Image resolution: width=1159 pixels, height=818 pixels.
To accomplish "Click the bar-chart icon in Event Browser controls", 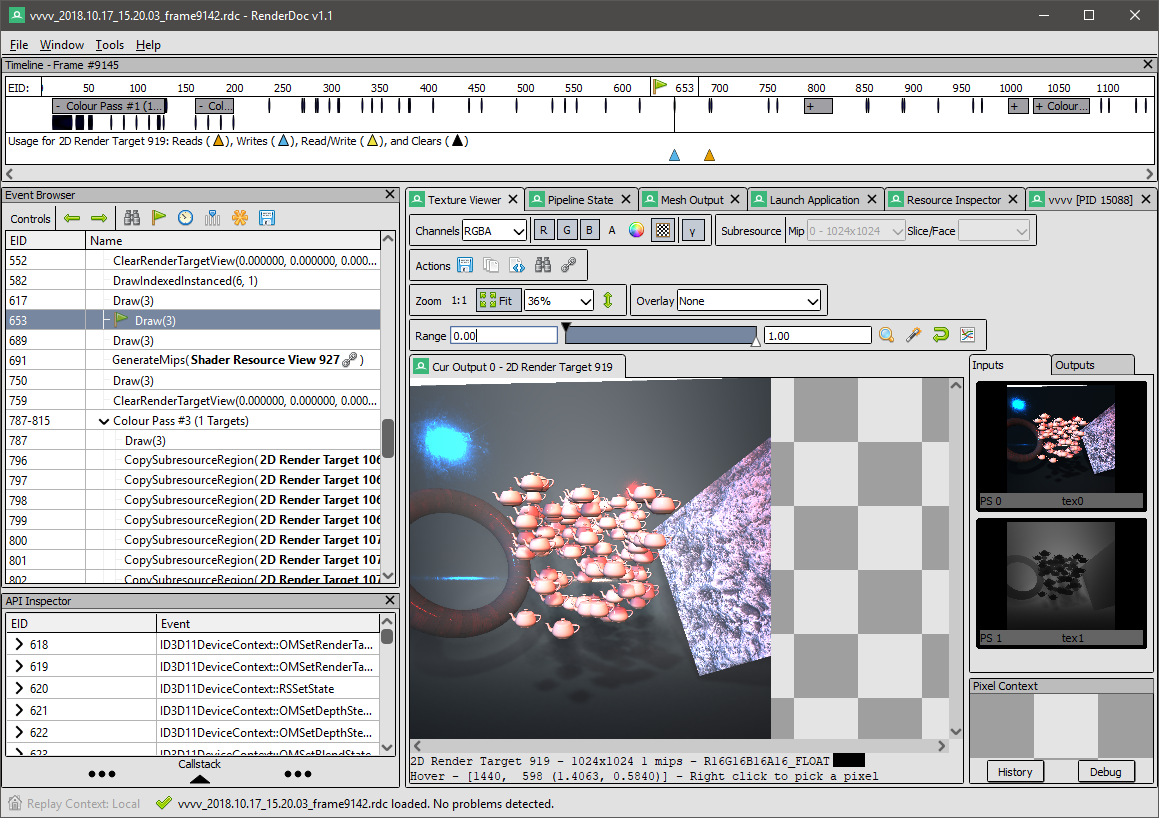I will tap(213, 218).
